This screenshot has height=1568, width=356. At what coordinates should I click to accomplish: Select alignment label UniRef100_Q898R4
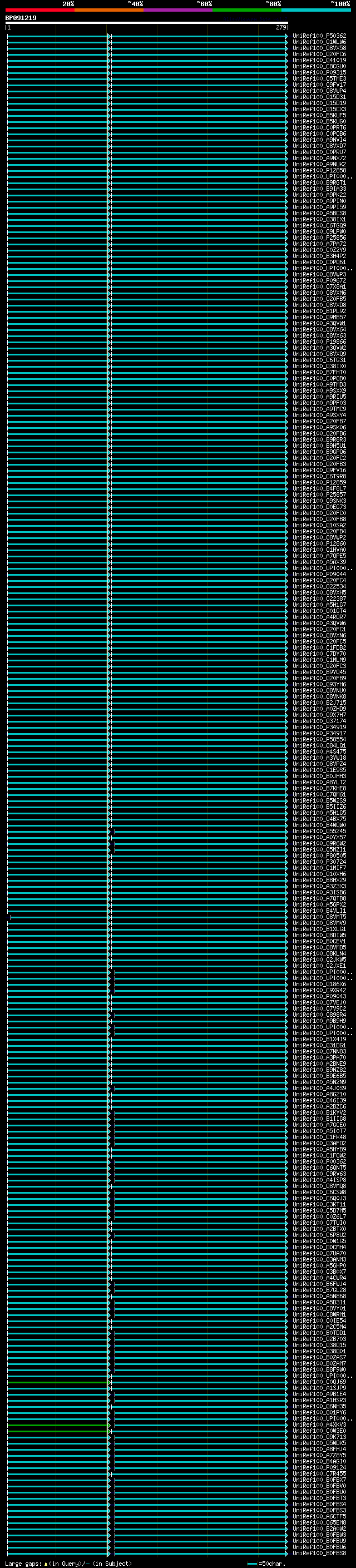tap(319, 1015)
